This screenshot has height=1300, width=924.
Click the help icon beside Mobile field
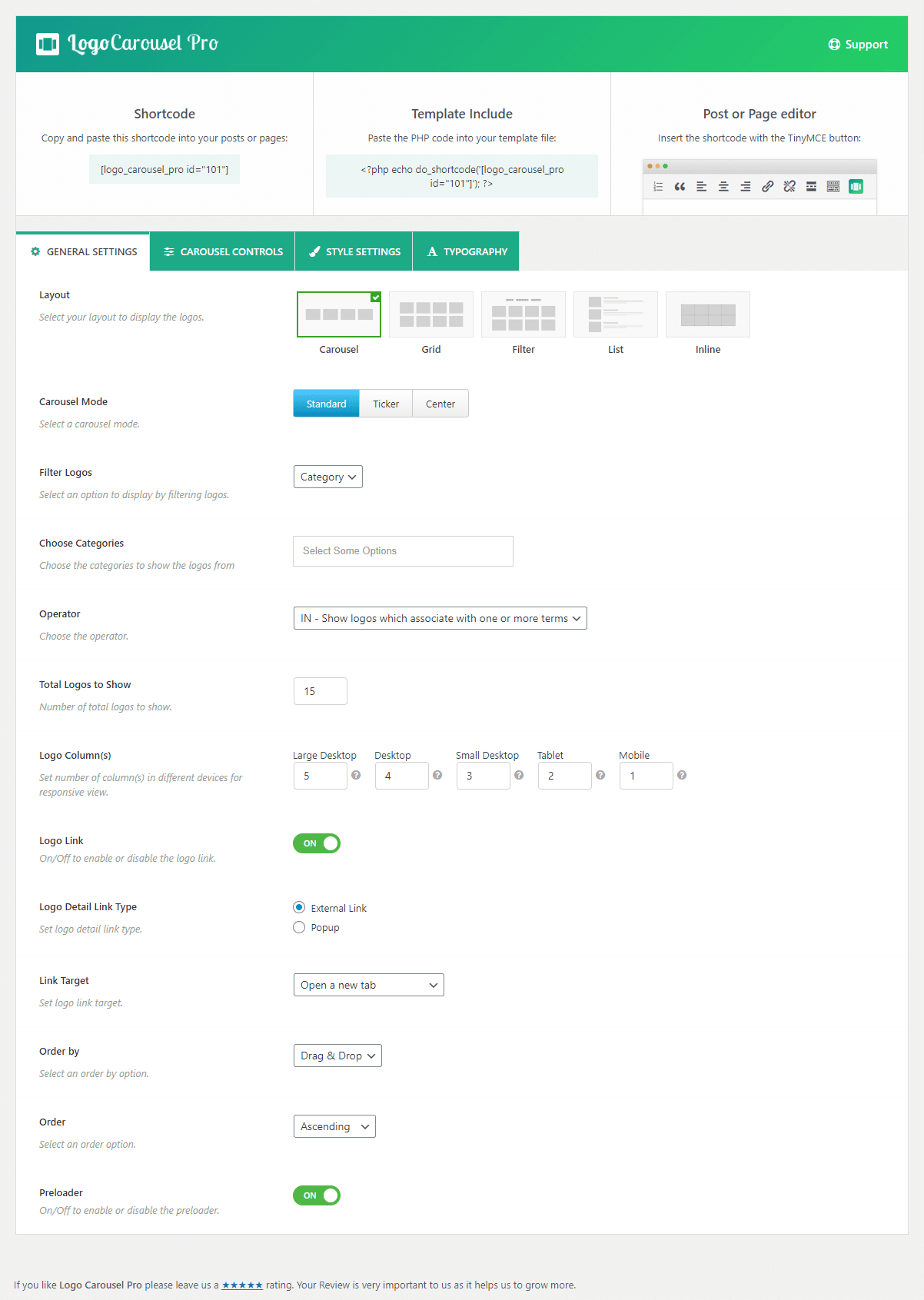pyautogui.click(x=682, y=775)
